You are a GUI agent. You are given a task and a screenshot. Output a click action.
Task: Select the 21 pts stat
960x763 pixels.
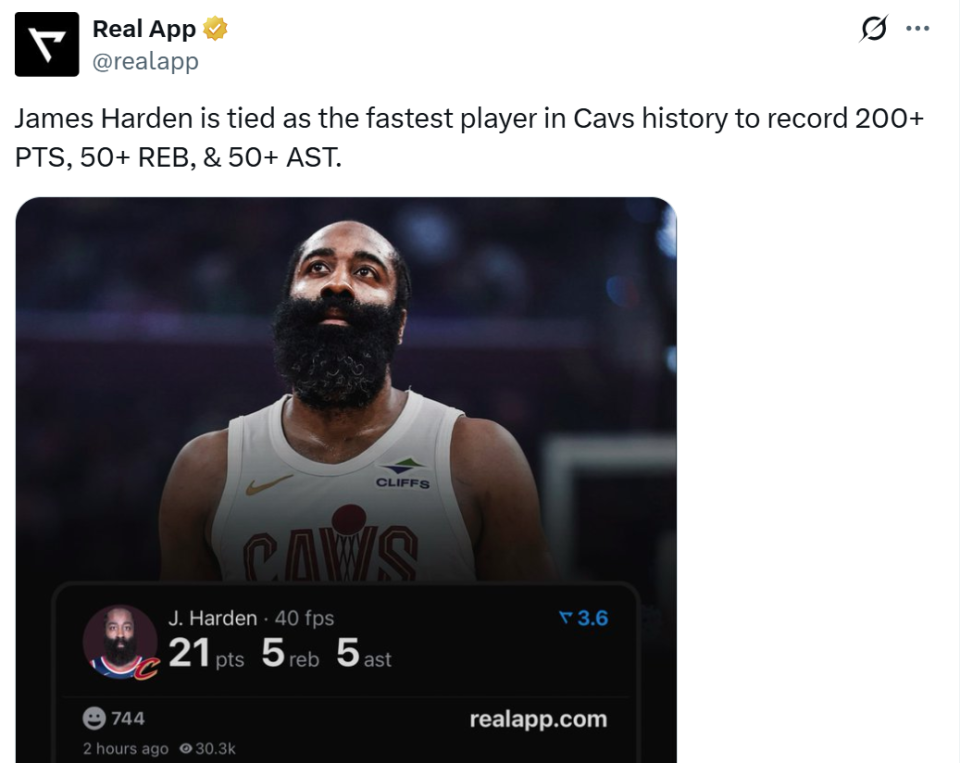click(205, 655)
